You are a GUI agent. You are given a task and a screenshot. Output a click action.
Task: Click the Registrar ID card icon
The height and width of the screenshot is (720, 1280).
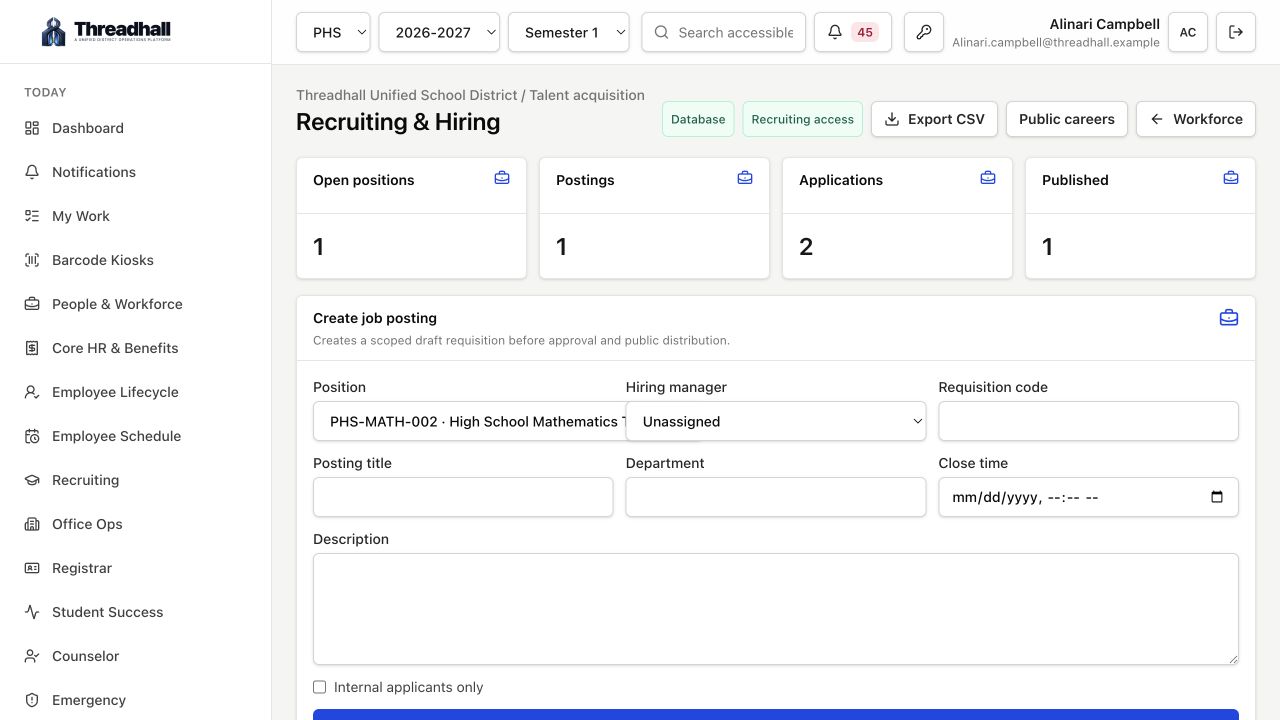click(x=32, y=568)
